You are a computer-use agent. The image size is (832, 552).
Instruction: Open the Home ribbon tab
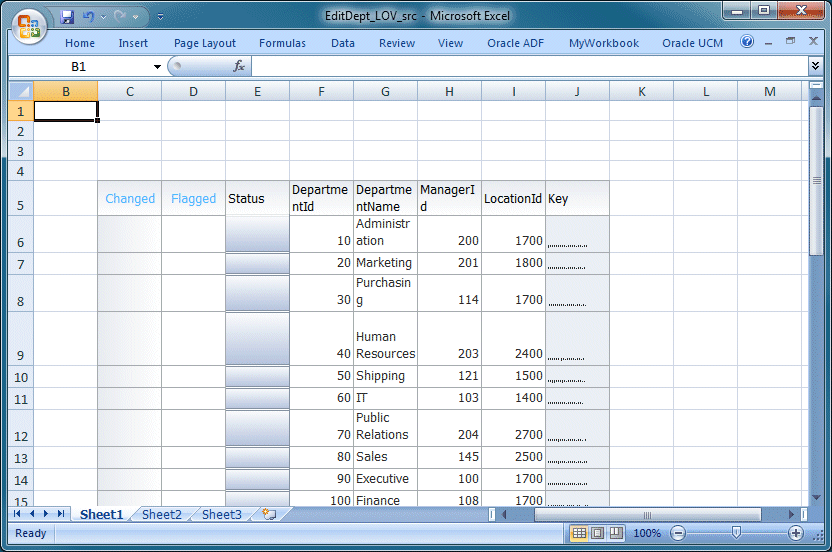point(80,44)
